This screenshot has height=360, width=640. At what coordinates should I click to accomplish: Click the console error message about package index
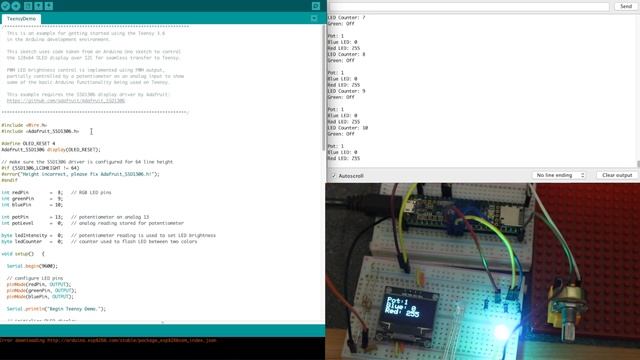pos(108,340)
